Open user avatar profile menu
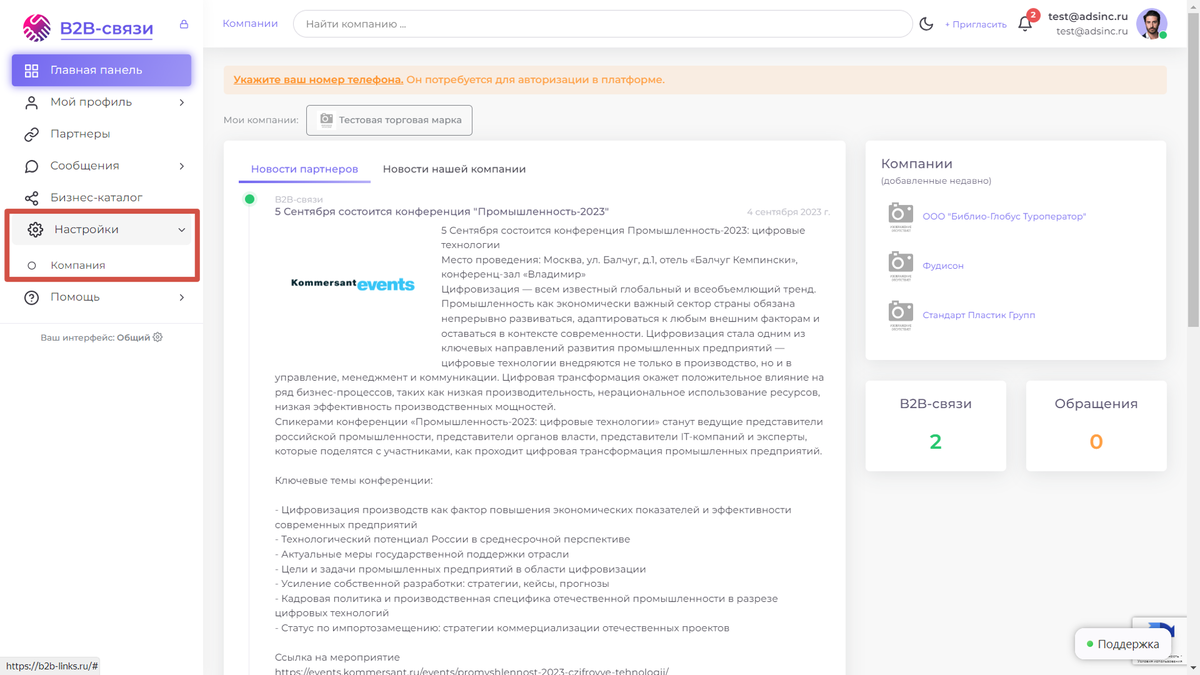Viewport: 1200px width, 675px height. coord(1152,24)
